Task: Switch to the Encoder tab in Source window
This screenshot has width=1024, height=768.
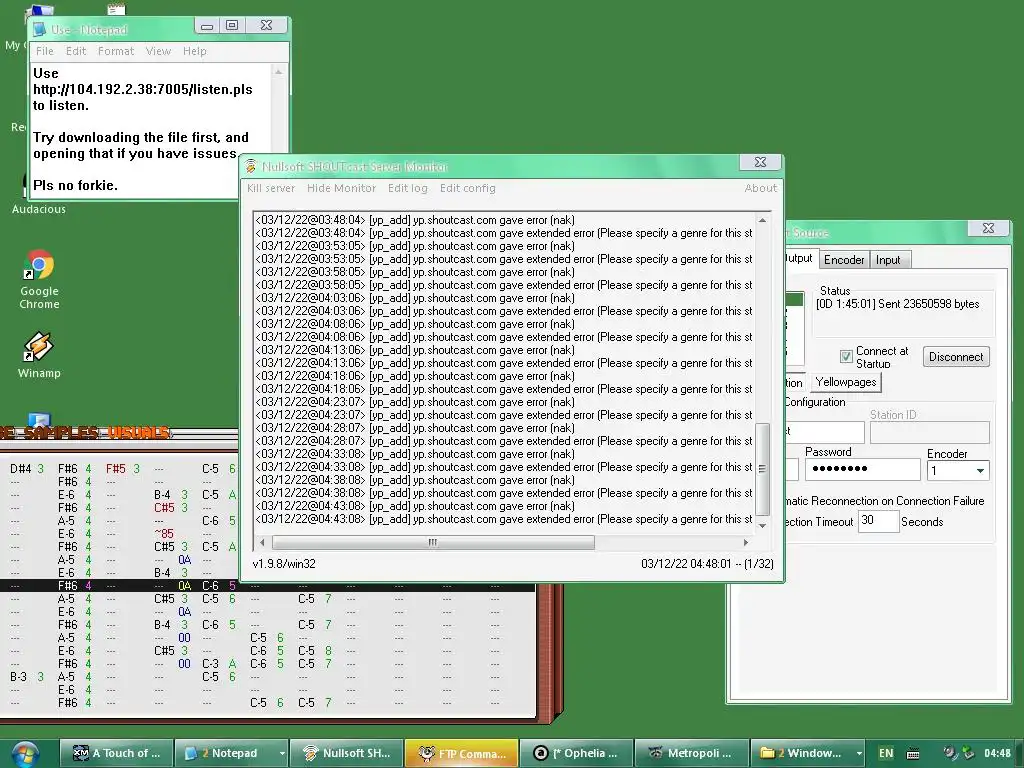Action: pos(844,260)
